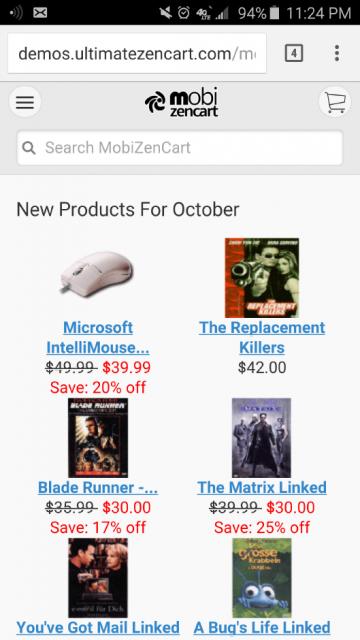Tap the browser URL address bar
Image resolution: width=360 pixels, height=640 pixels.
[137, 53]
